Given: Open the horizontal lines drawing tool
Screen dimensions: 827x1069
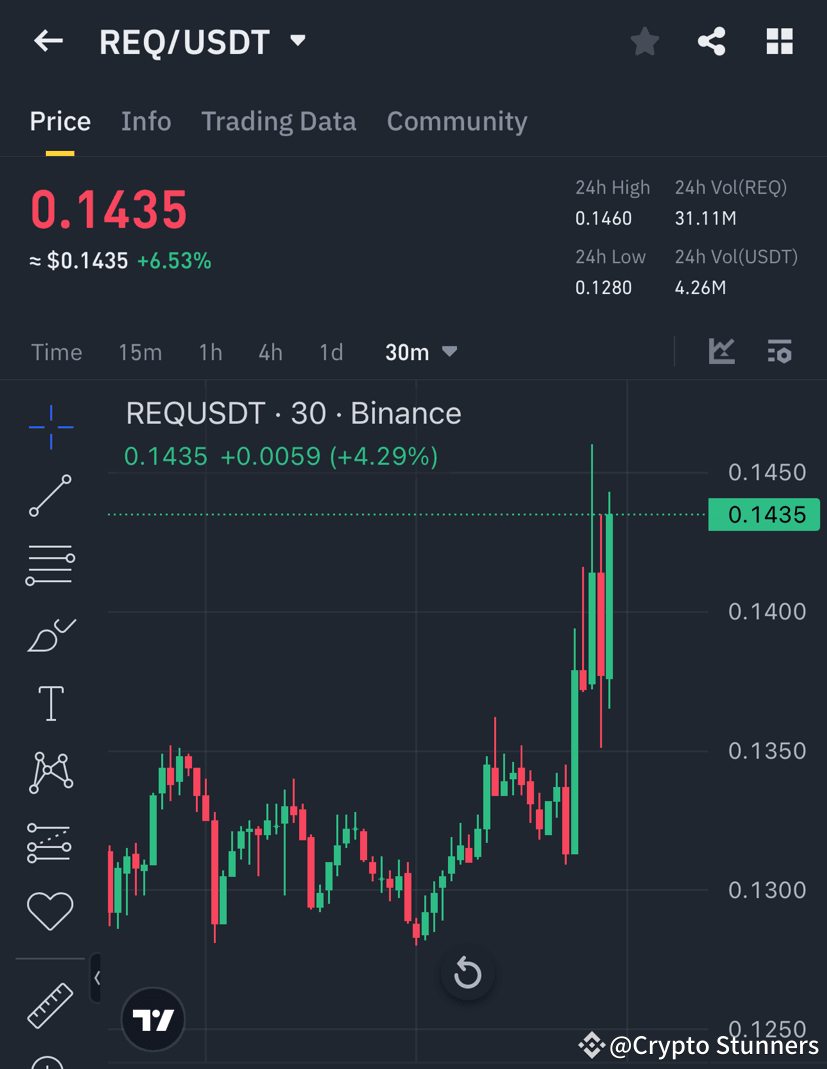Looking at the screenshot, I should (x=50, y=565).
